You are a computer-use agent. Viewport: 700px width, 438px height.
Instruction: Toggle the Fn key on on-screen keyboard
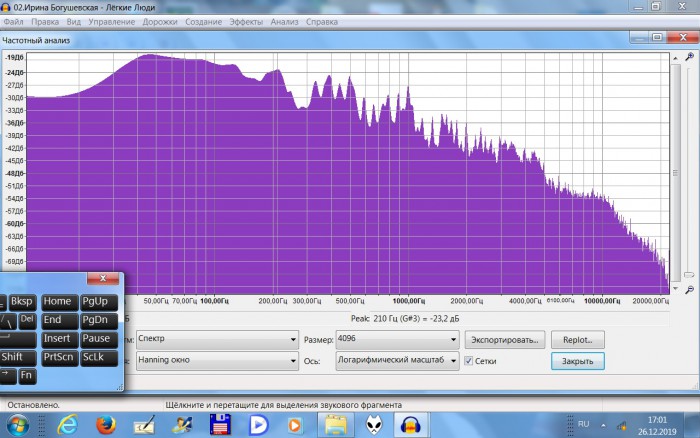point(27,376)
